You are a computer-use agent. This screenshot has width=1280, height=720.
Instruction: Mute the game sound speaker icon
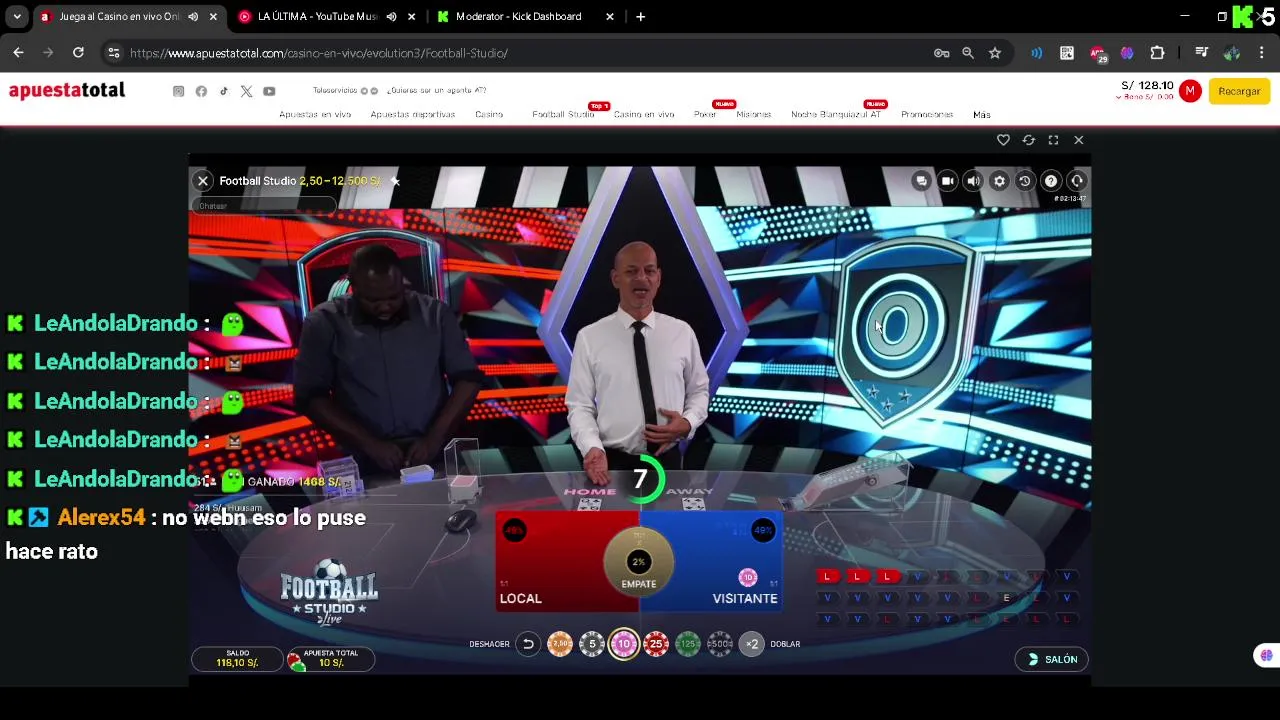coord(973,181)
